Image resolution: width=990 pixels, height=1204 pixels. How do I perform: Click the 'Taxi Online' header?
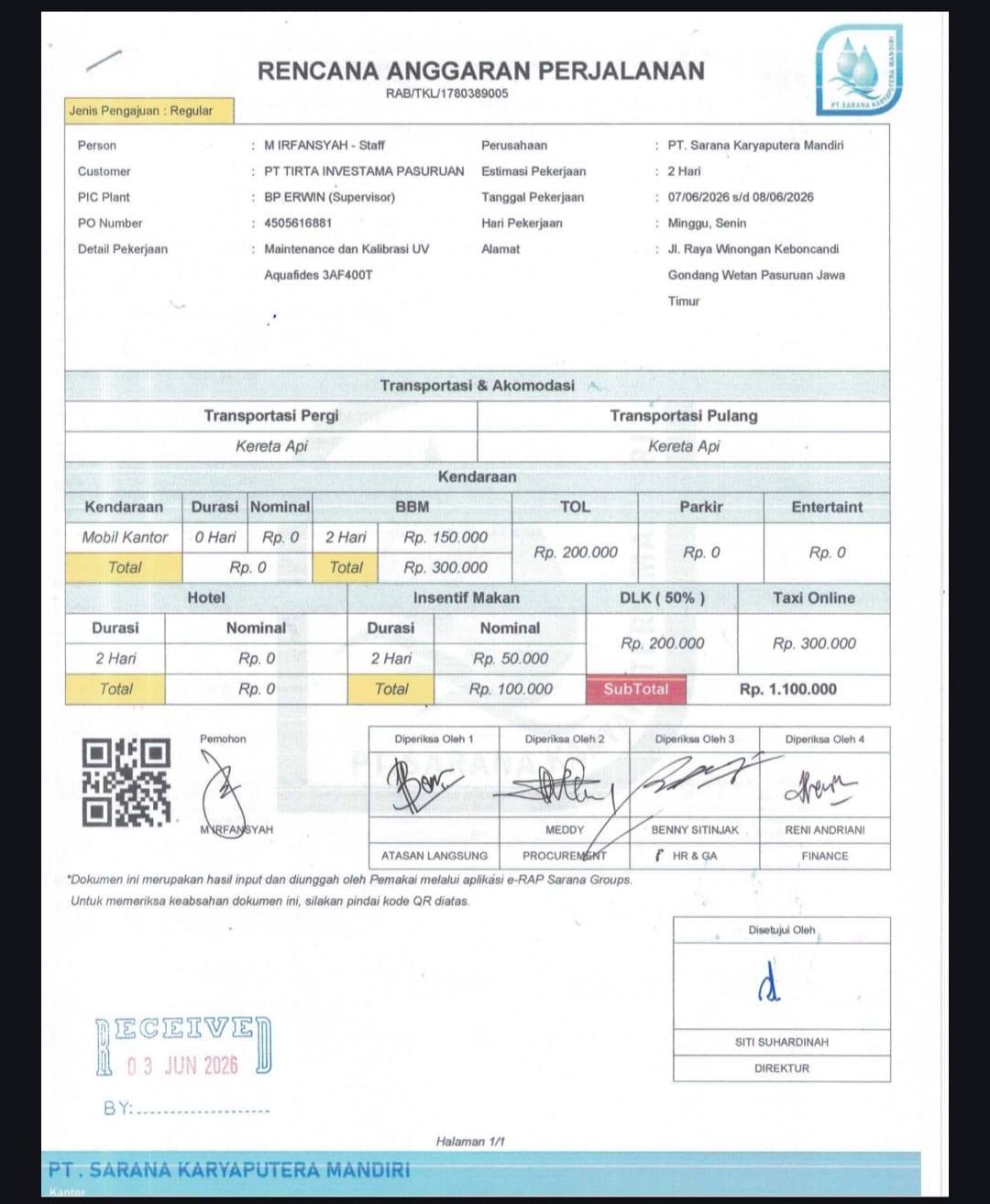813,597
